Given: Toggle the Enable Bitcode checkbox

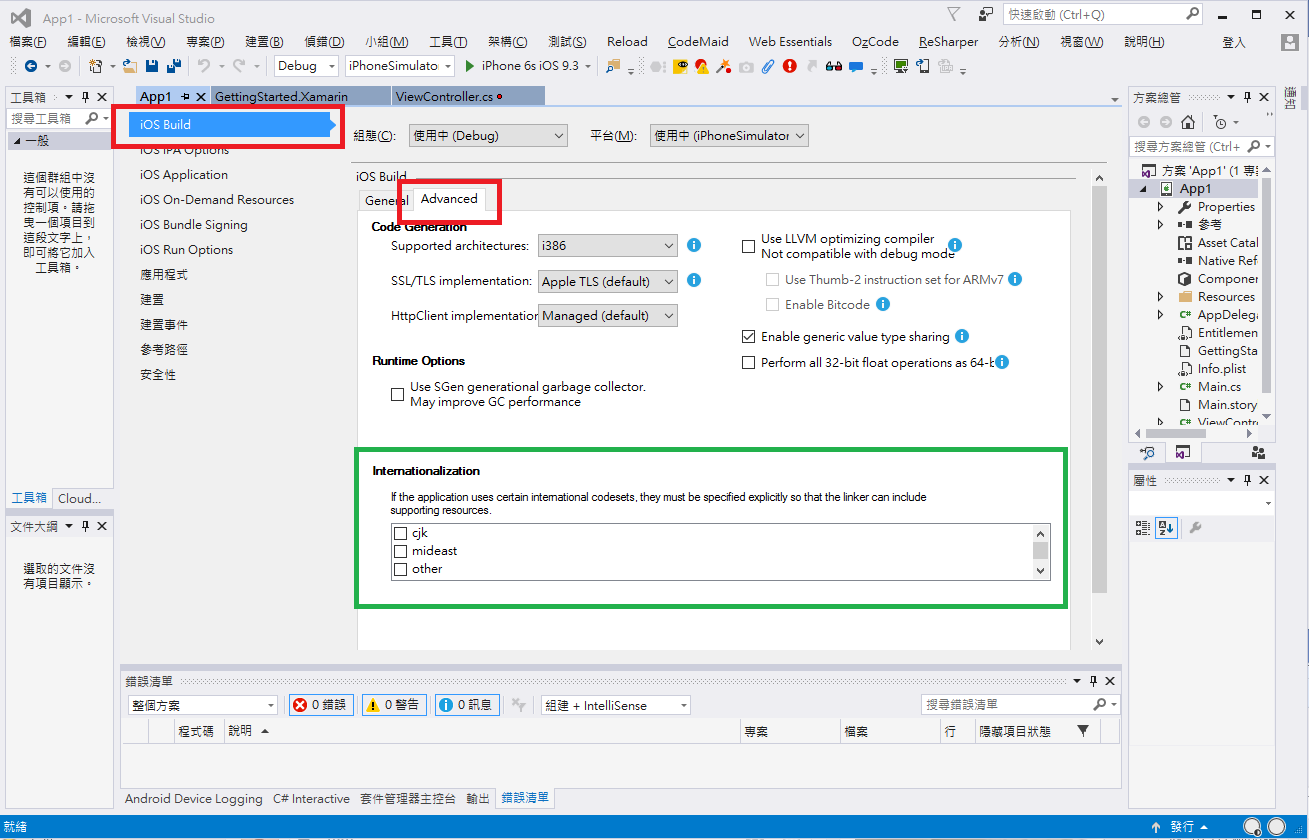Looking at the screenshot, I should (772, 304).
